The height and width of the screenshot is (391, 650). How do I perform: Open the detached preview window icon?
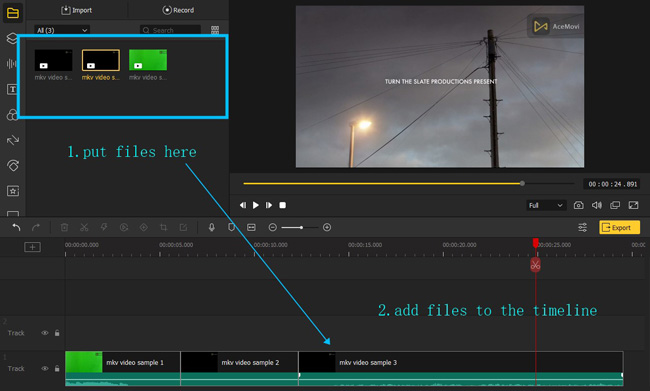pos(615,205)
